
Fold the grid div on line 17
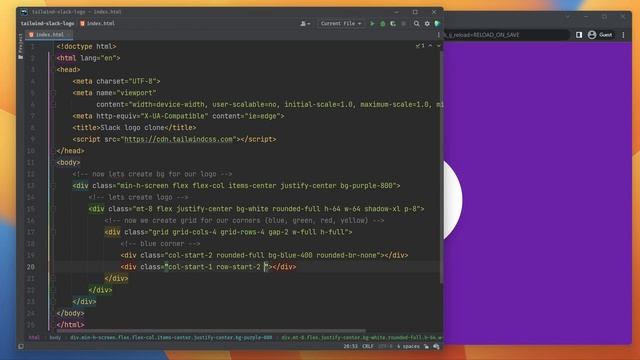(53, 232)
